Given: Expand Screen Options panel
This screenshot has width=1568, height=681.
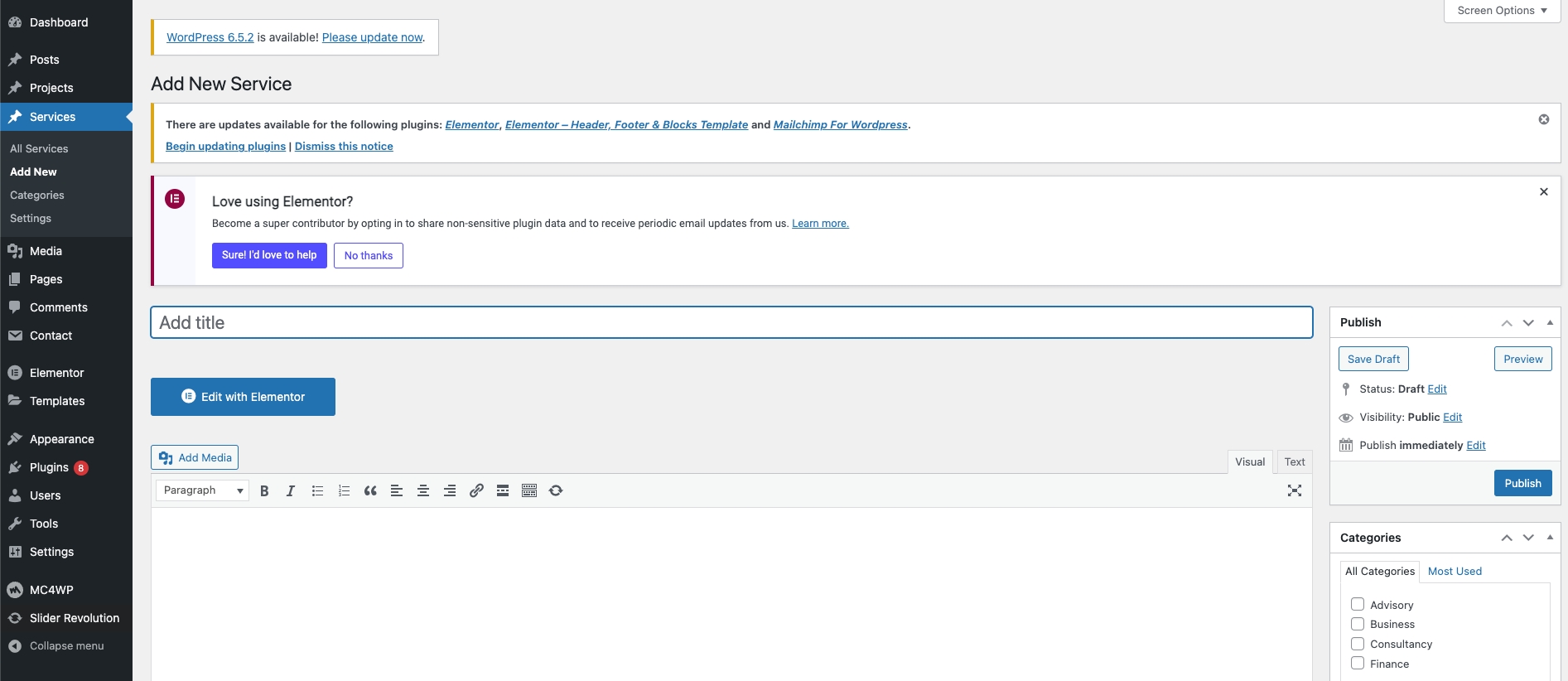Looking at the screenshot, I should 1502,11.
